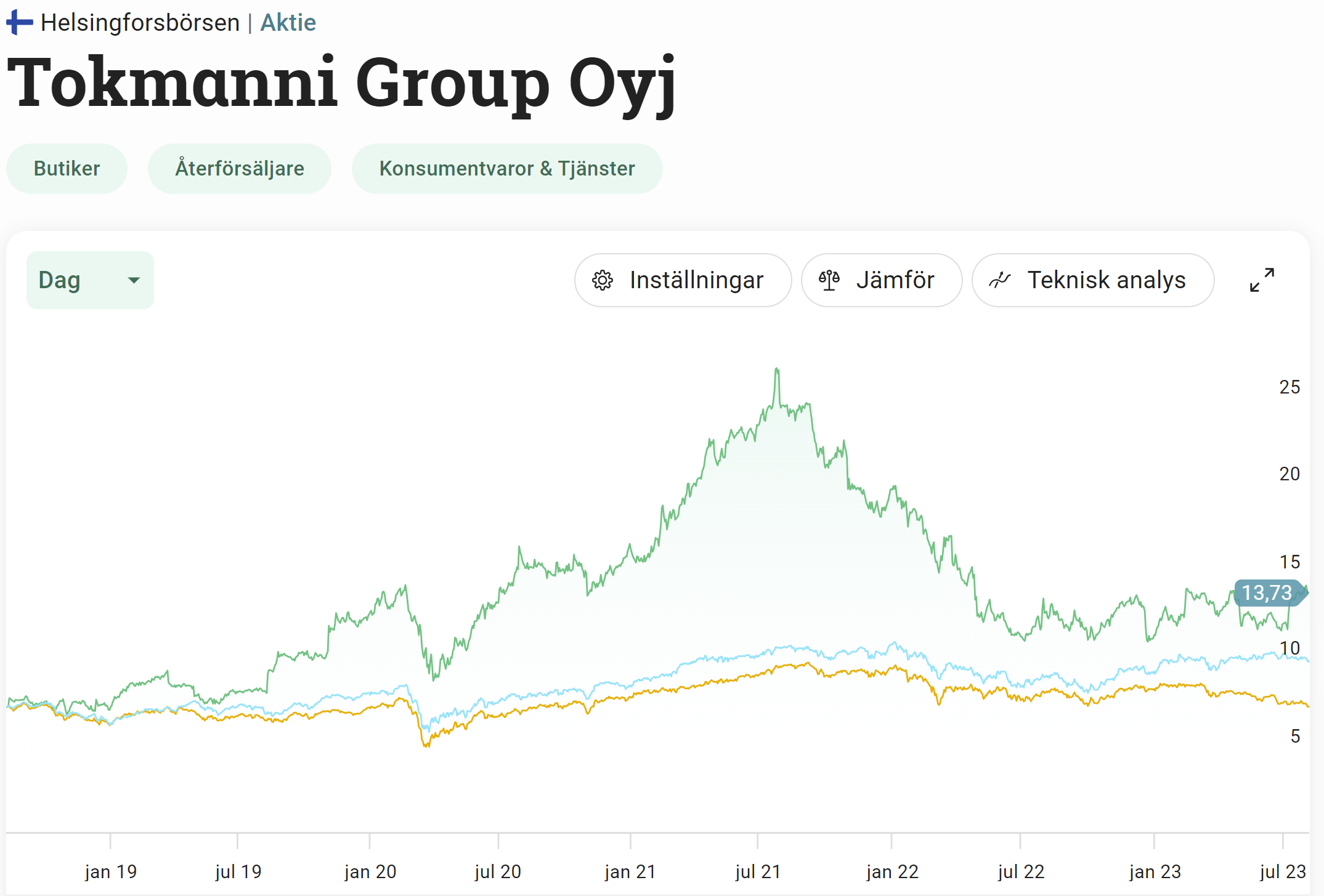Click the Finnish flag icon
Viewport: 1324px width, 896px height.
tap(20, 23)
